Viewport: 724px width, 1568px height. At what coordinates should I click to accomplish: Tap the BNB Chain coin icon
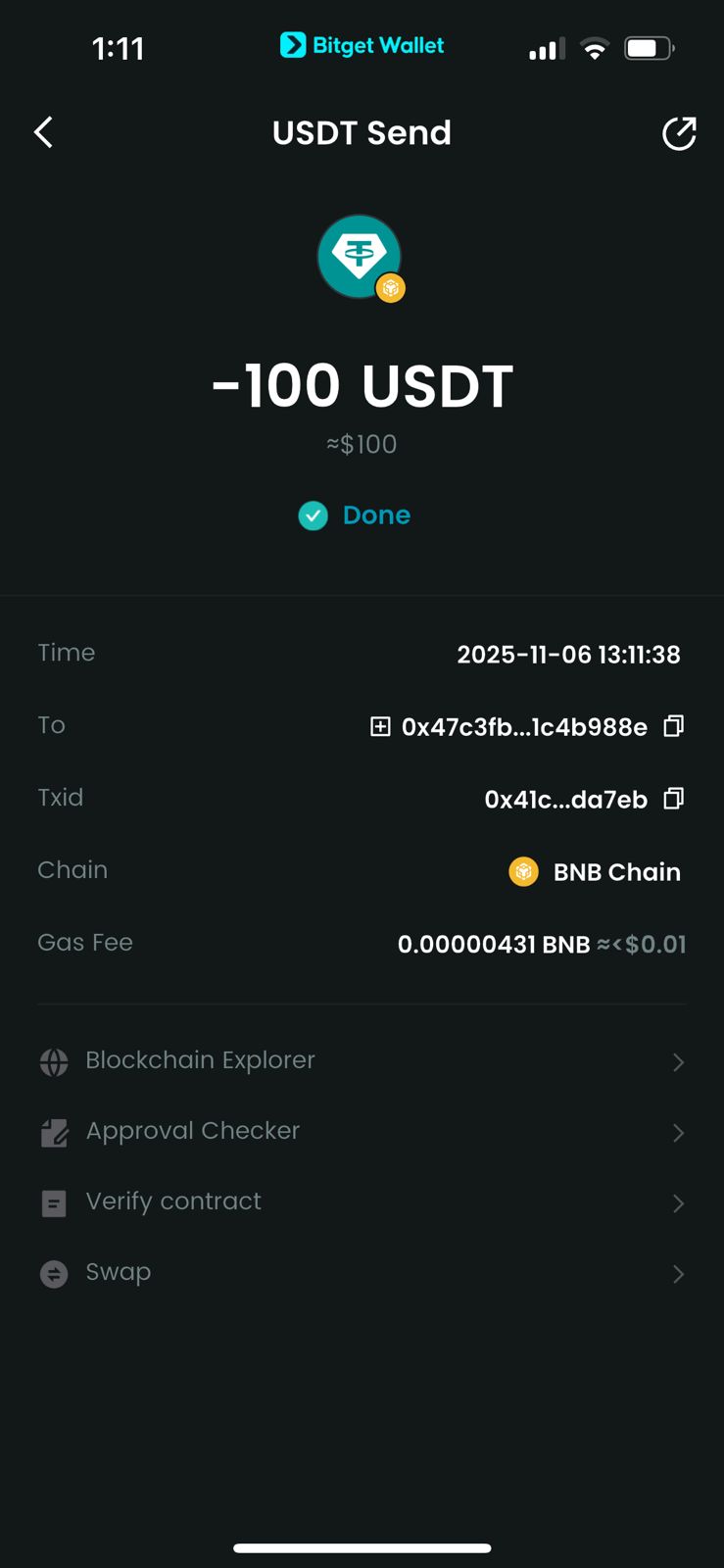524,871
